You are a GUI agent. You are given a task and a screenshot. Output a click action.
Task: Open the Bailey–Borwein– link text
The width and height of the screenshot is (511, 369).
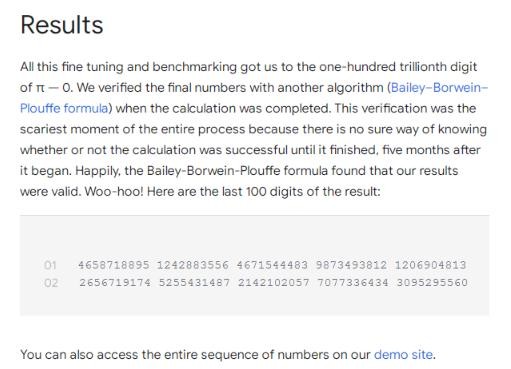tap(439, 88)
